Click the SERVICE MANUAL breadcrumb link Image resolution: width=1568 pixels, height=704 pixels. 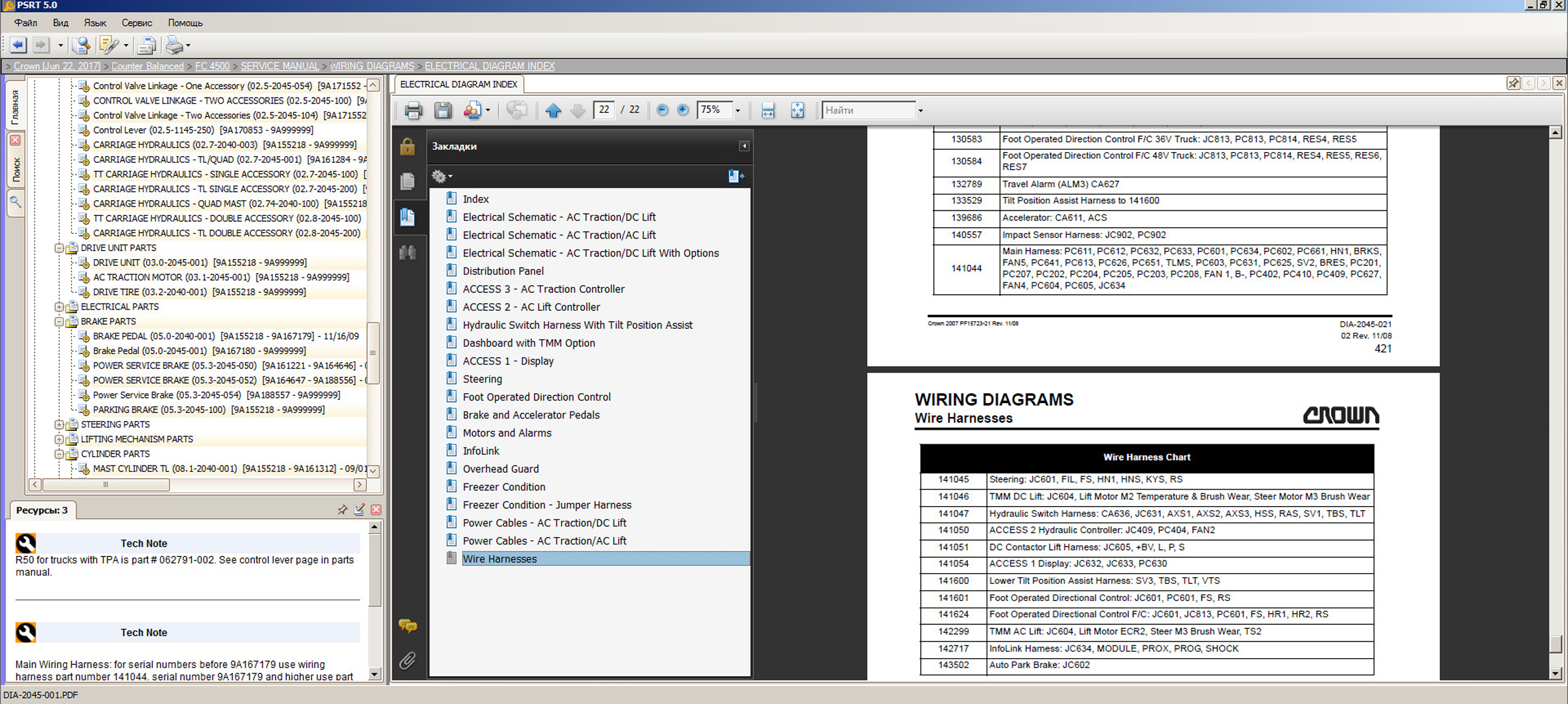point(279,66)
